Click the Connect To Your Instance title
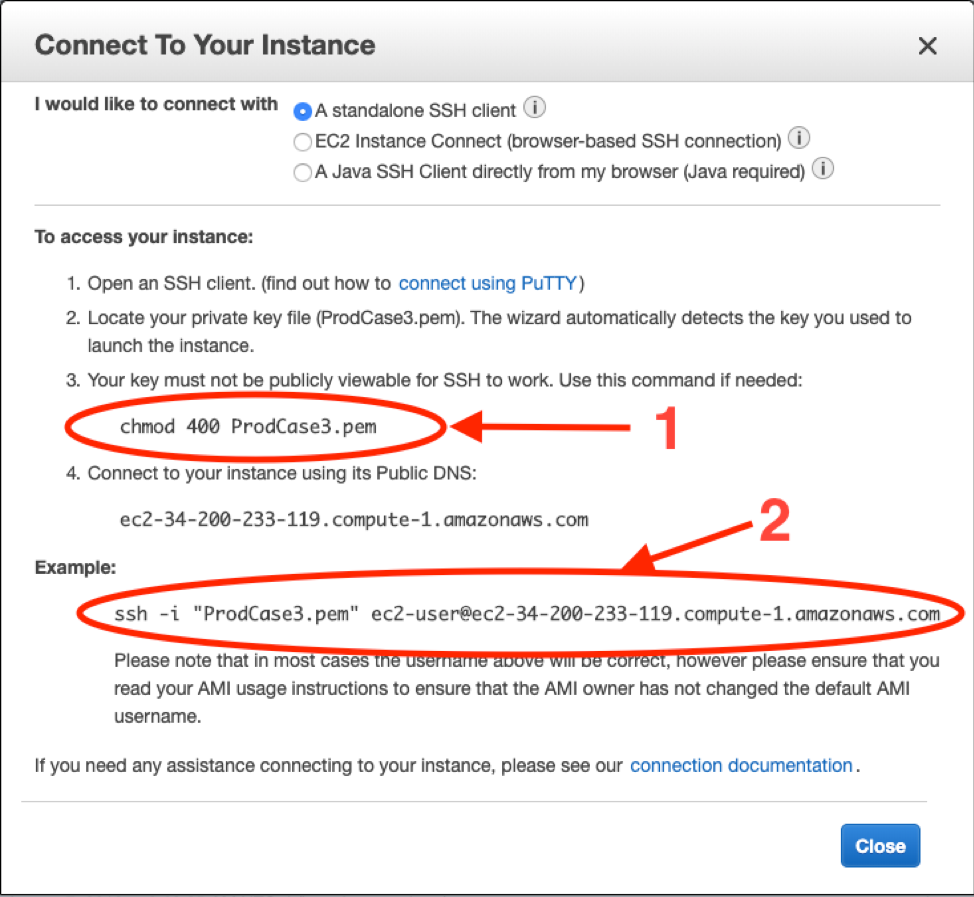974x897 pixels. pyautogui.click(x=205, y=45)
